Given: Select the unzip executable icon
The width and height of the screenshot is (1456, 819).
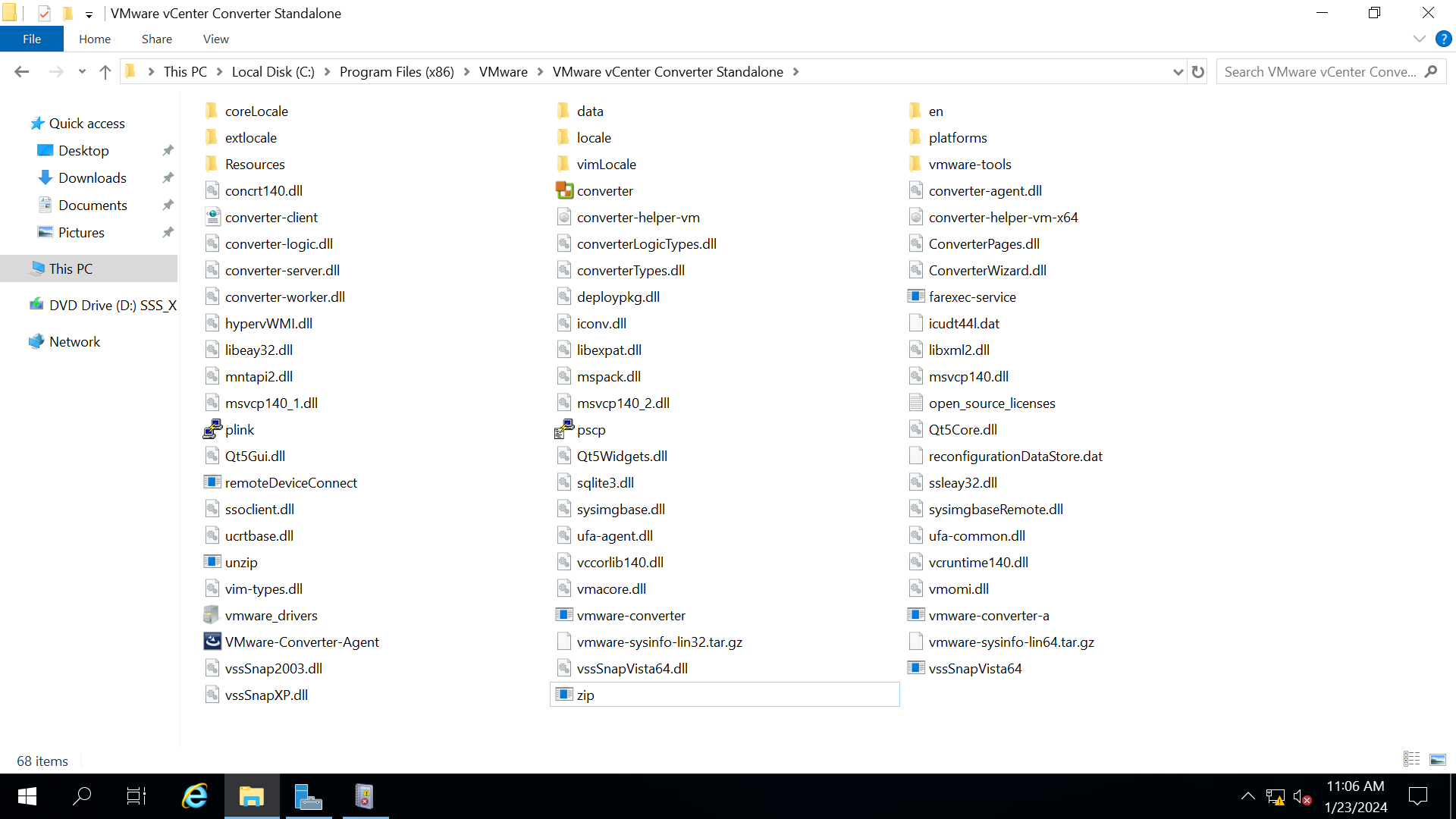Looking at the screenshot, I should click(x=212, y=562).
